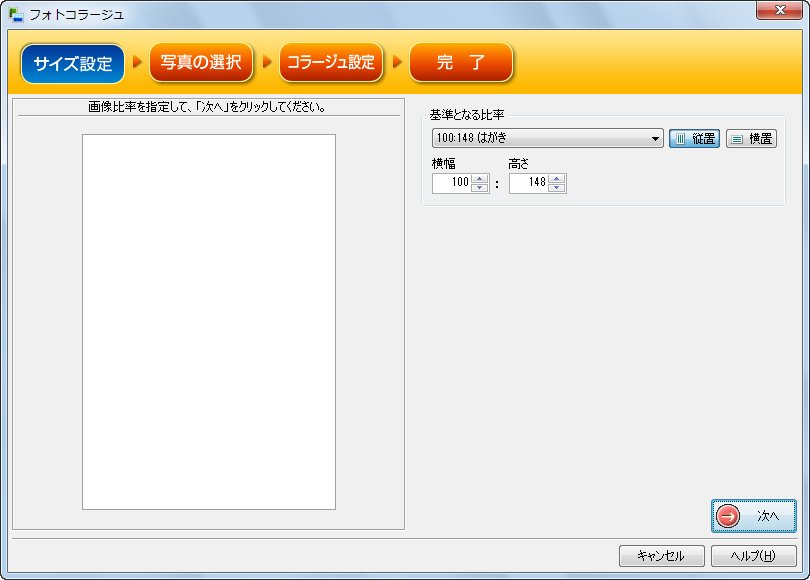Viewport: 810px width, 580px height.
Task: Close the フォトコラージュ window
Action: click(780, 10)
